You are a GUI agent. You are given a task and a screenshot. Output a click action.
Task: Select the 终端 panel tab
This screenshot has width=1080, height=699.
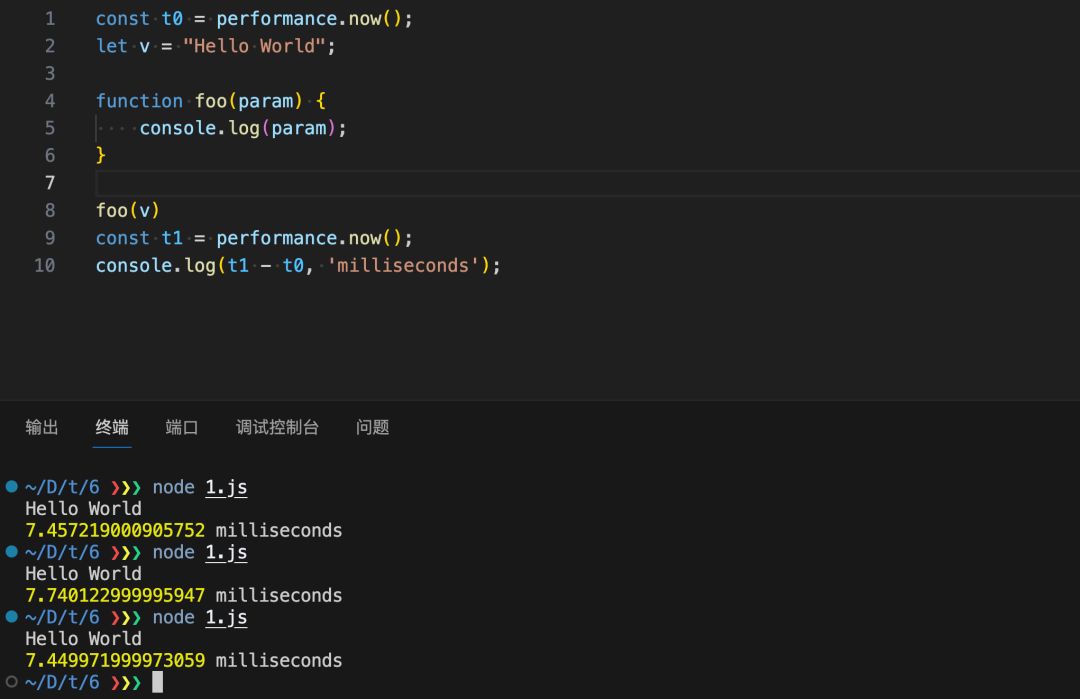pos(112,427)
